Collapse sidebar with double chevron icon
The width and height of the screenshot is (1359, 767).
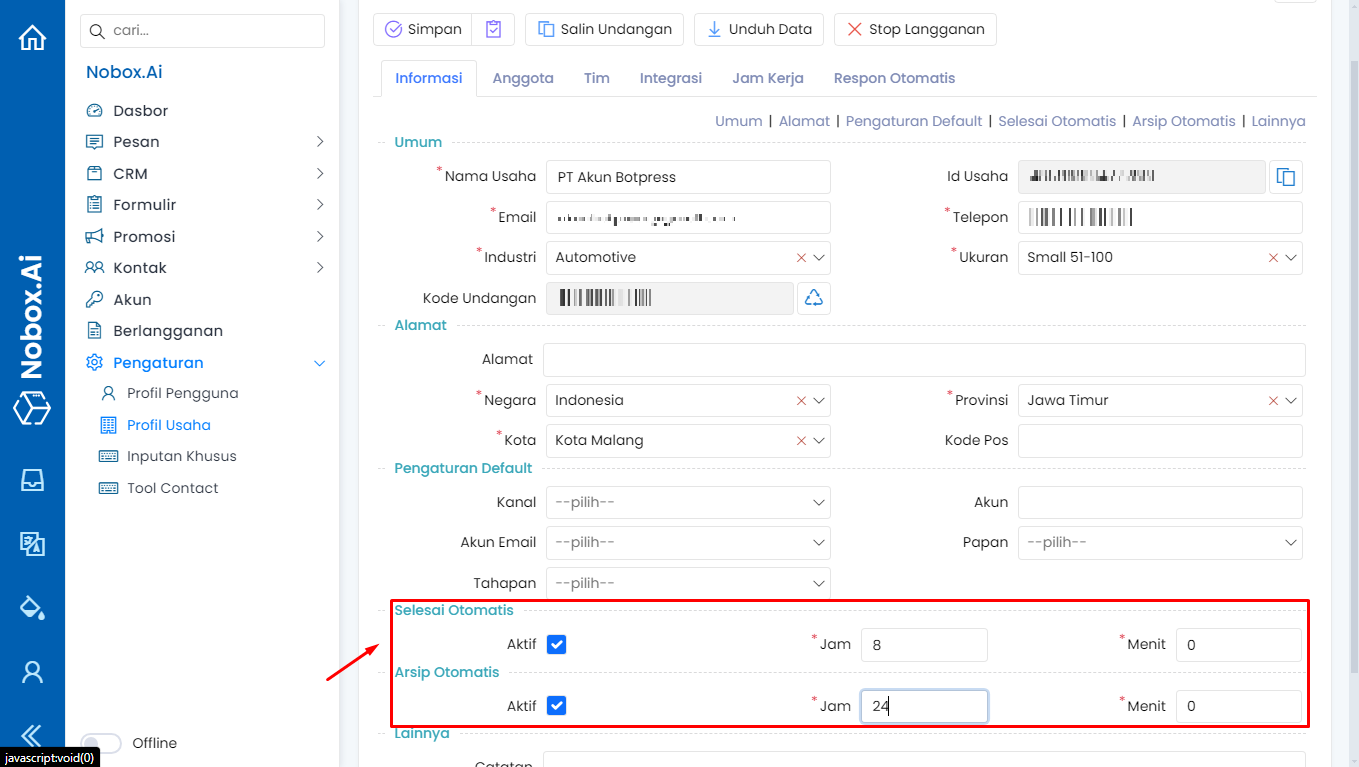(x=32, y=736)
